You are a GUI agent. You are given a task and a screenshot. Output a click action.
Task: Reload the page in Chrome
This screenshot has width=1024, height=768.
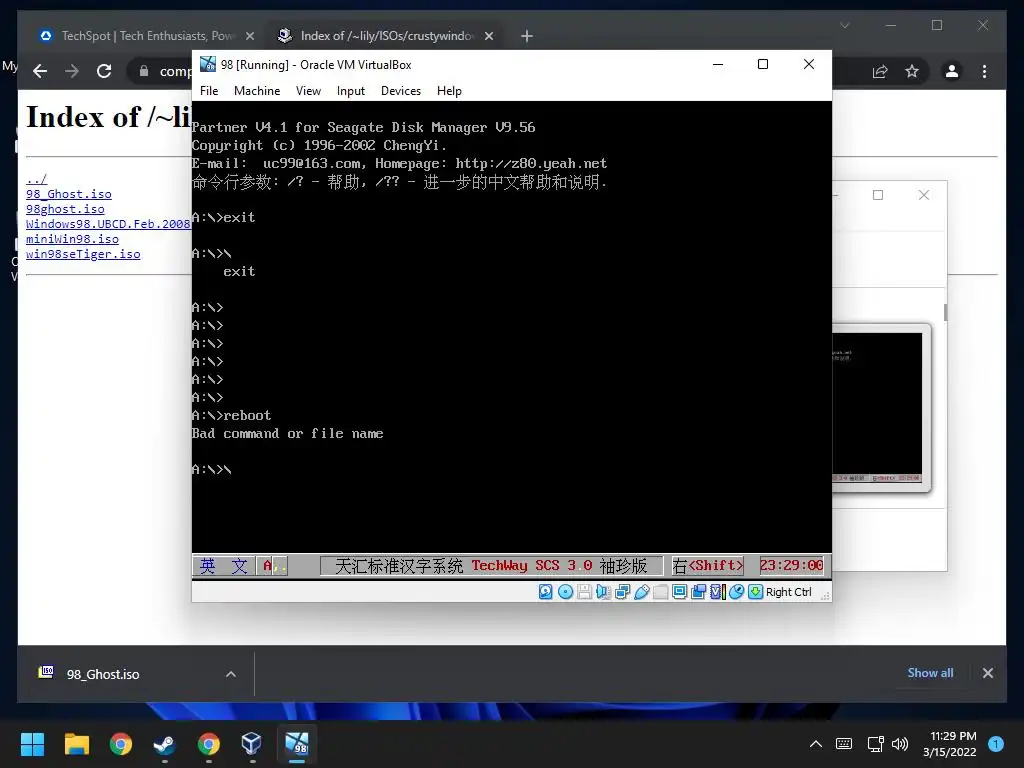[104, 71]
